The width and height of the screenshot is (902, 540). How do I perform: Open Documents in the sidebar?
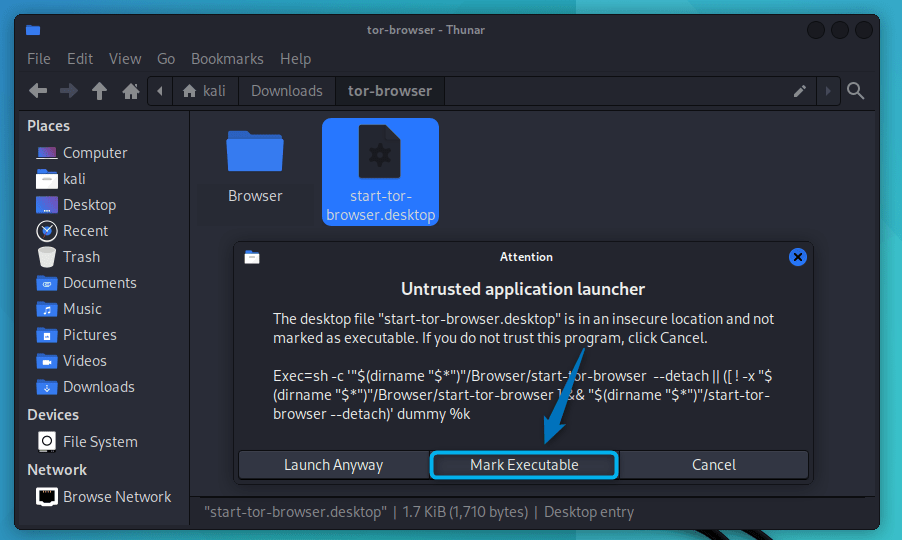100,283
